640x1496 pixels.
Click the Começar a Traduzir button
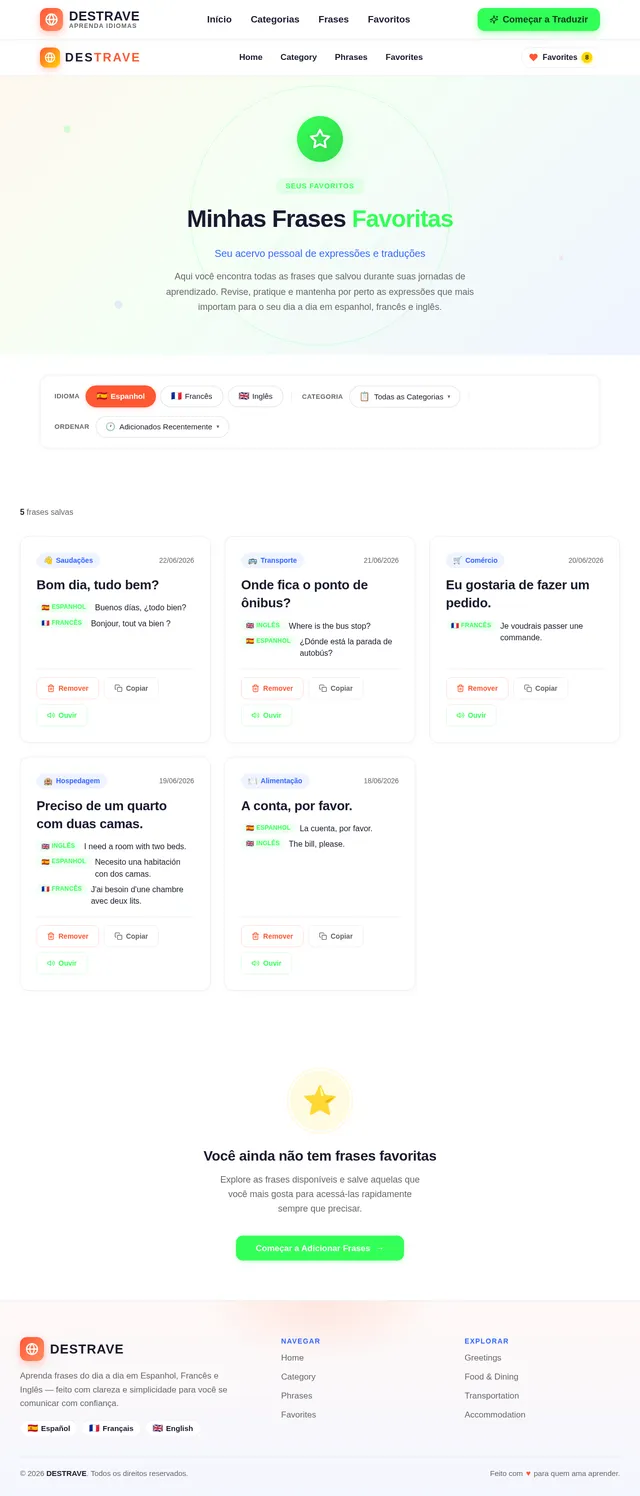tap(539, 19)
